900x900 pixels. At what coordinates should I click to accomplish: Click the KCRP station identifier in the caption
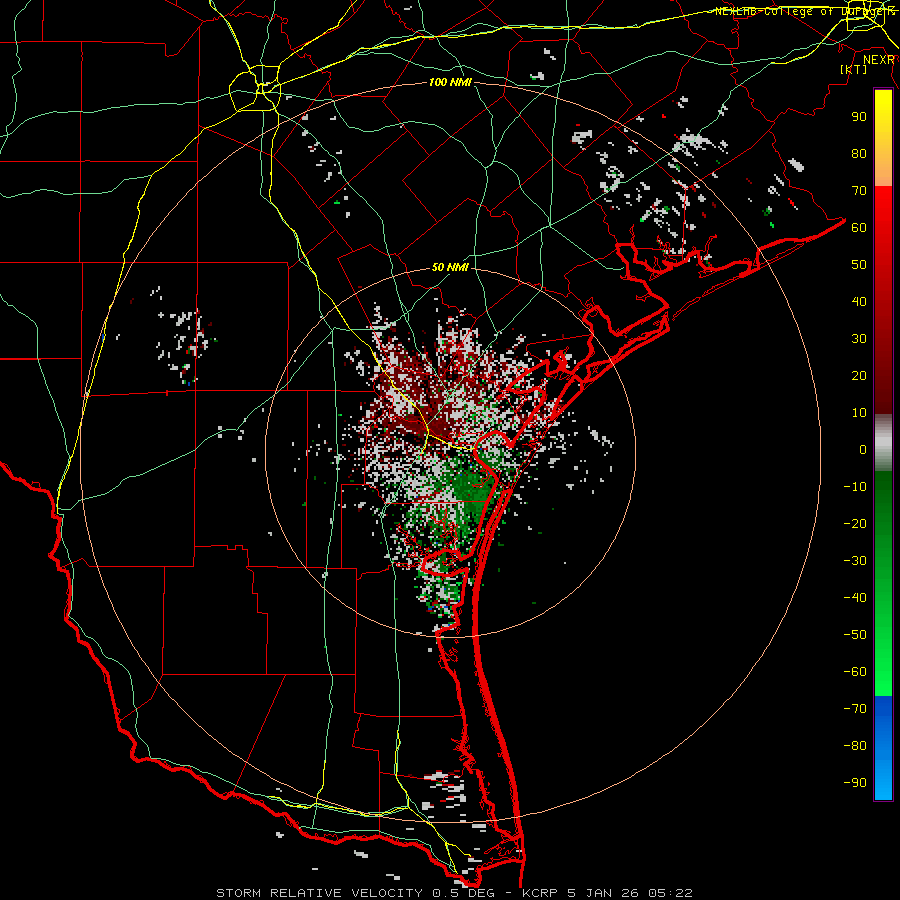click(x=540, y=893)
